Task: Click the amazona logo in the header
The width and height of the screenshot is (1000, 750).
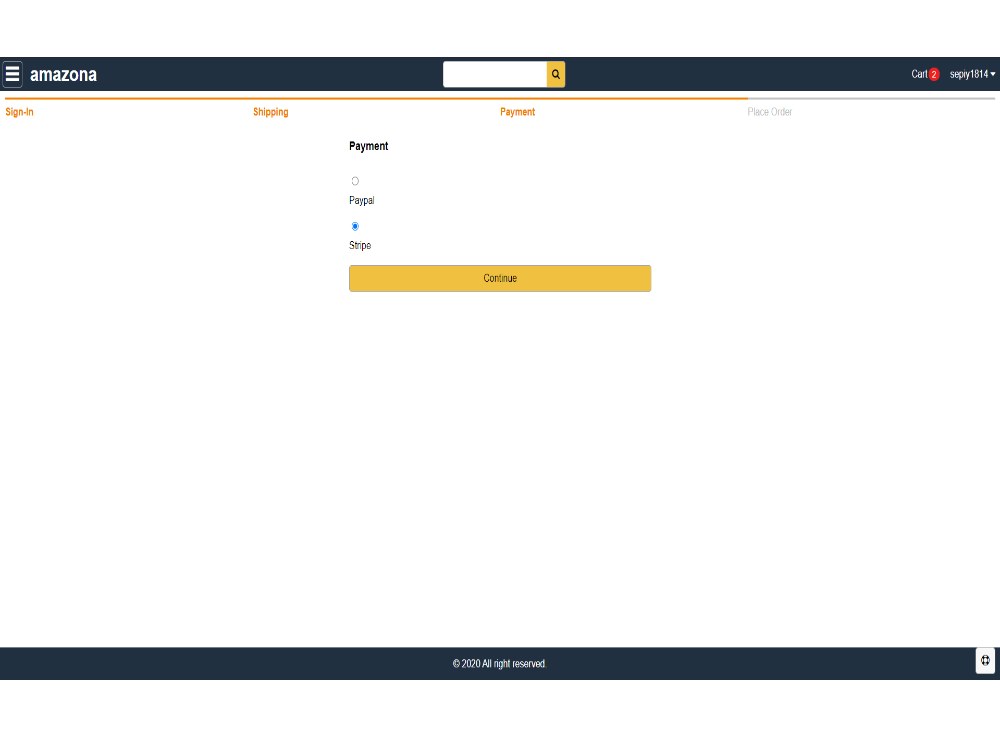Action: point(64,74)
